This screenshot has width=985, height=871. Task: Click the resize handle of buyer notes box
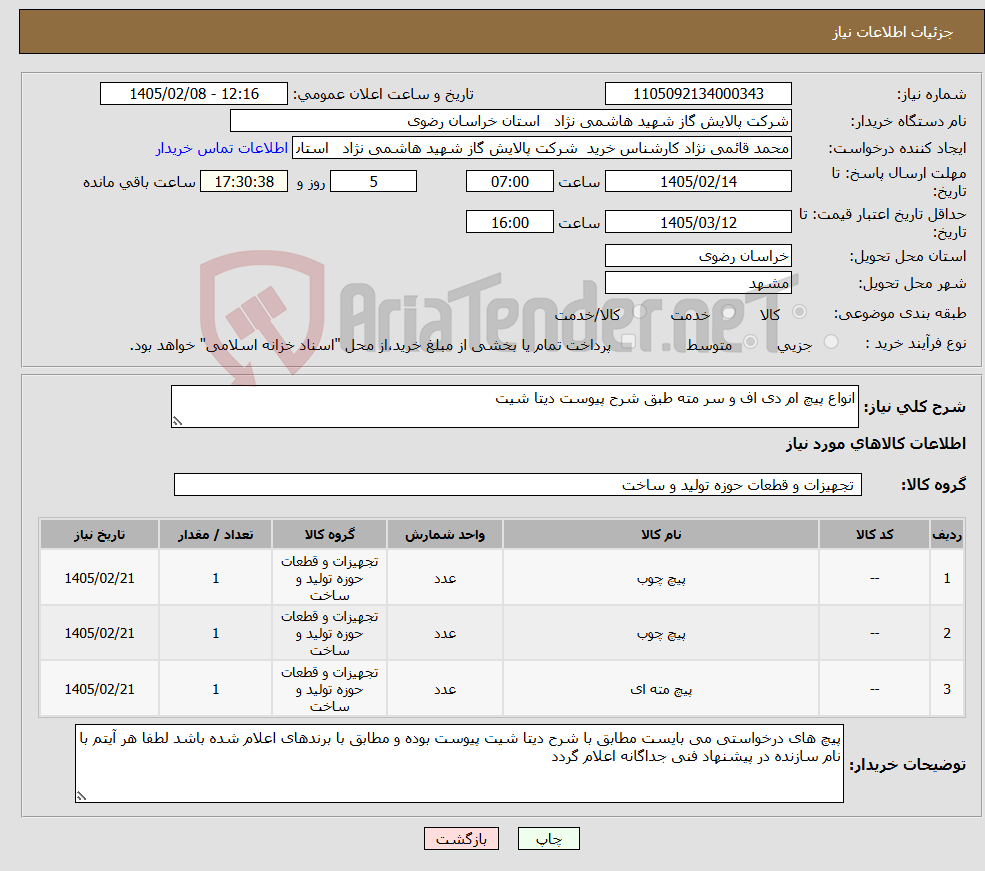pos(81,796)
